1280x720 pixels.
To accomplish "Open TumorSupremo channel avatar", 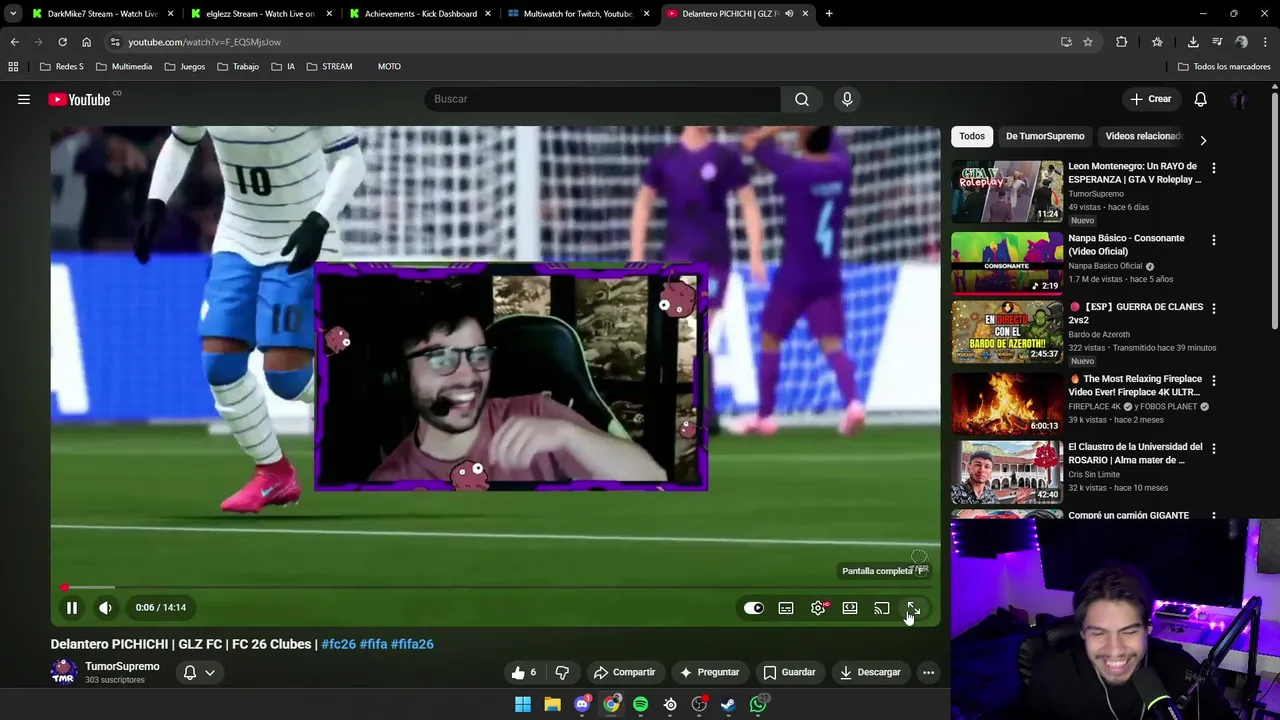I will [x=63, y=672].
